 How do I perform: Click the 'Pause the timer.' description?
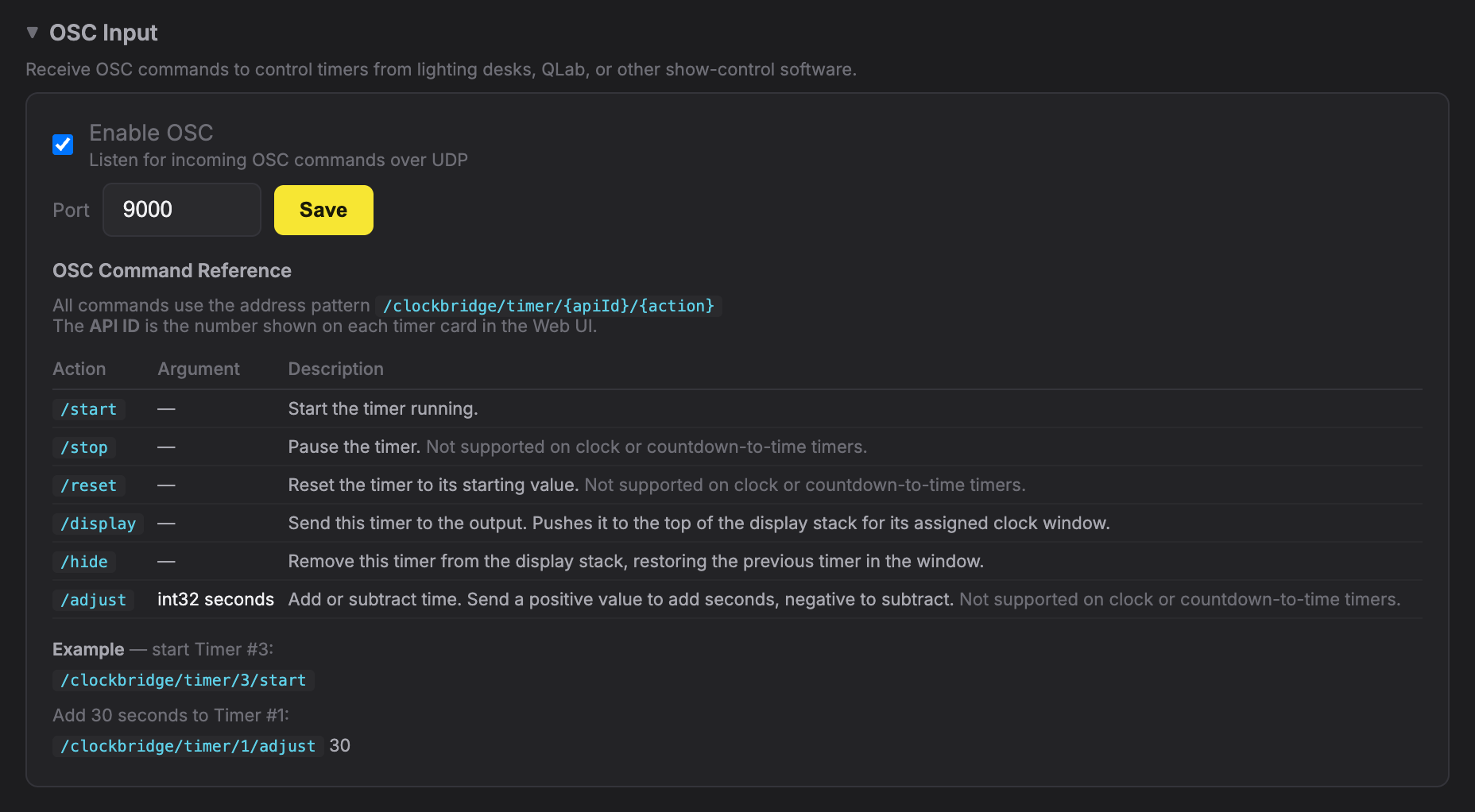(x=354, y=447)
